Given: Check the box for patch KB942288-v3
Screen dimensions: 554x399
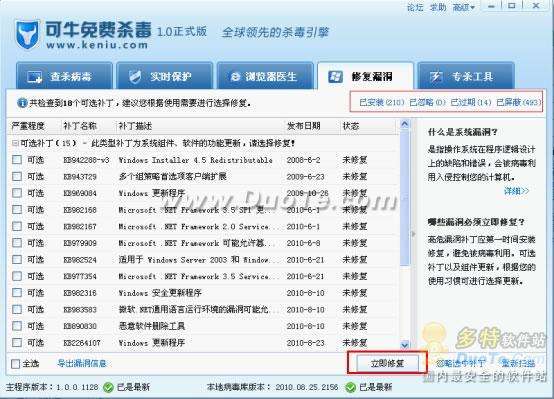Looking at the screenshot, I should [17, 160].
